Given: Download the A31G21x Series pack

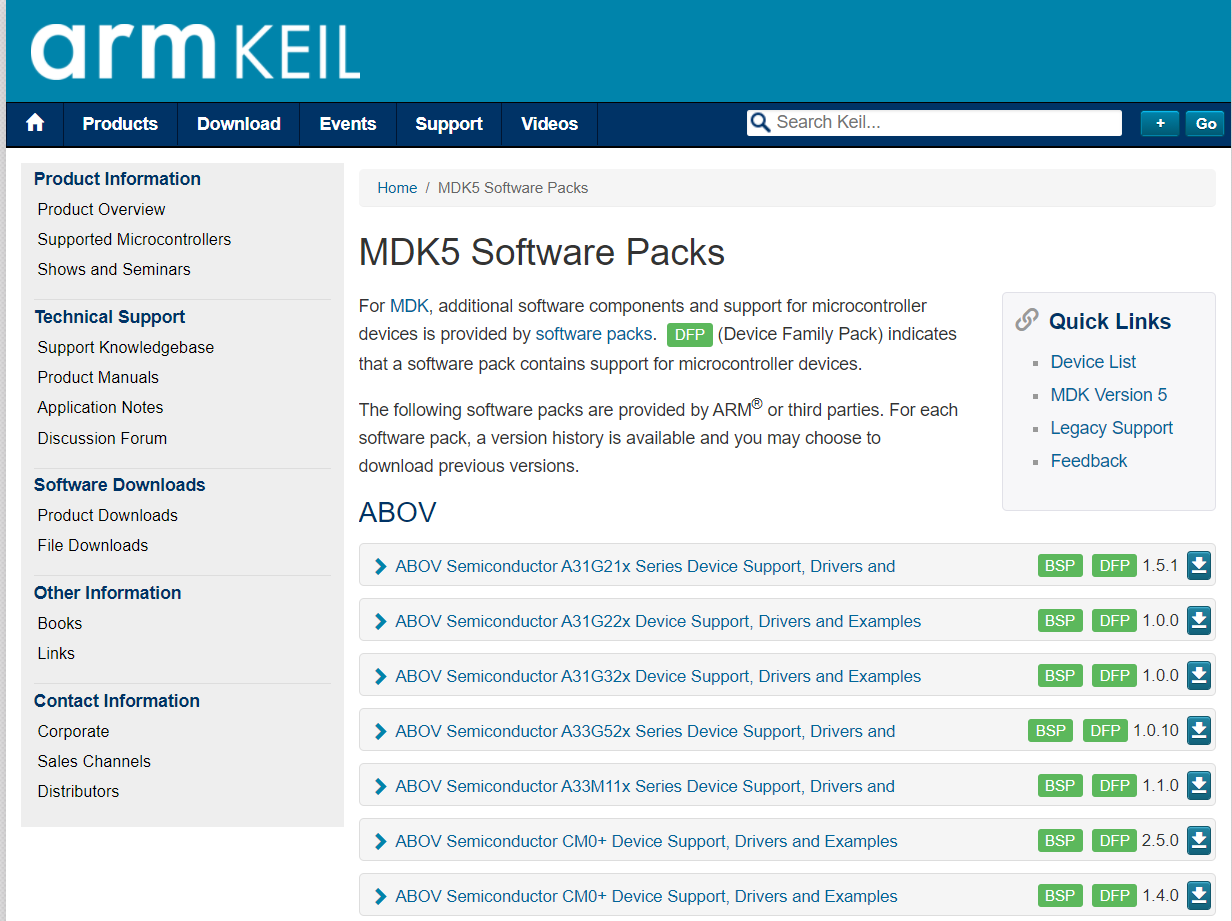Looking at the screenshot, I should point(1199,566).
